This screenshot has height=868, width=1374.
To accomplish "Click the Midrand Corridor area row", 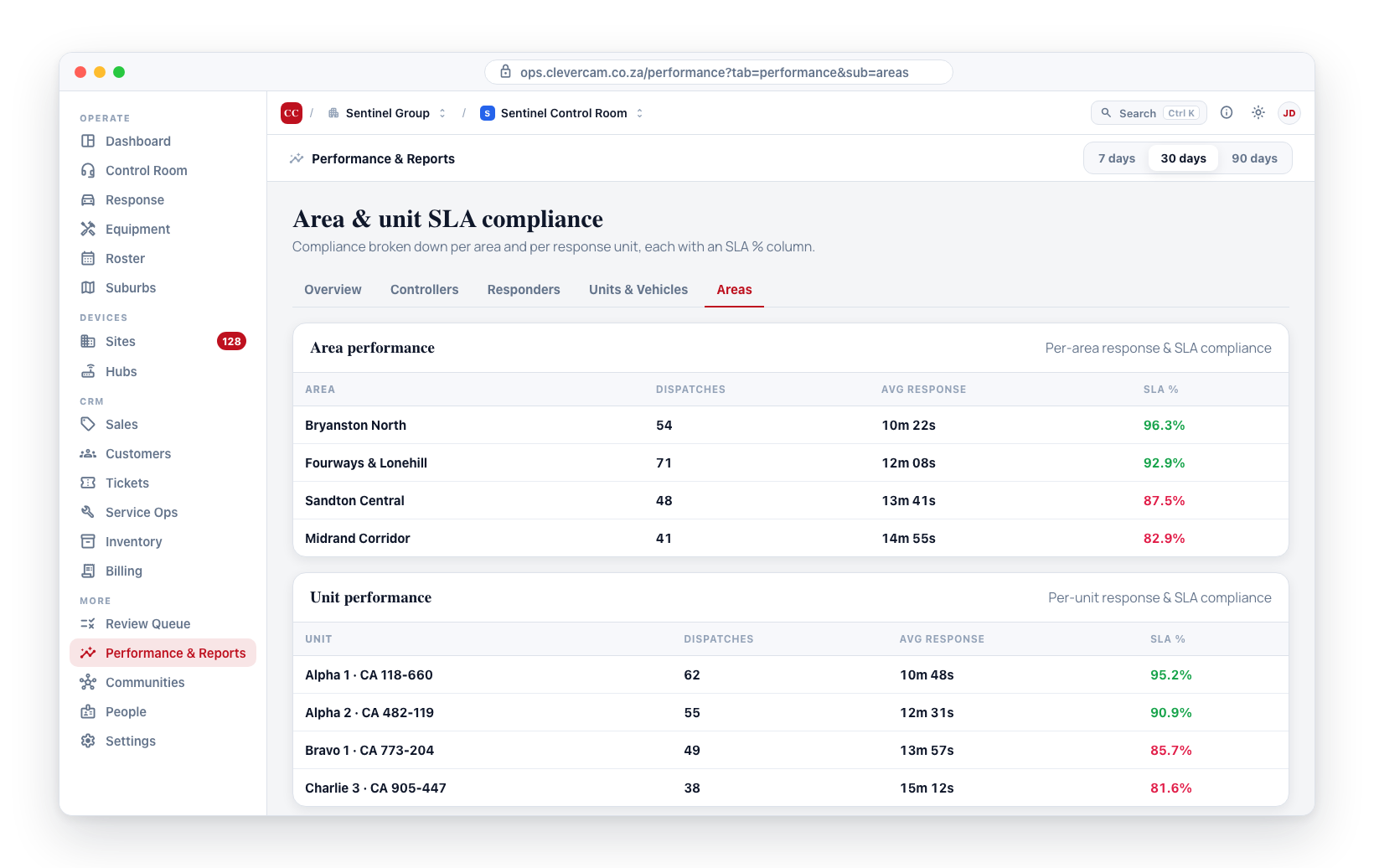I will click(790, 538).
